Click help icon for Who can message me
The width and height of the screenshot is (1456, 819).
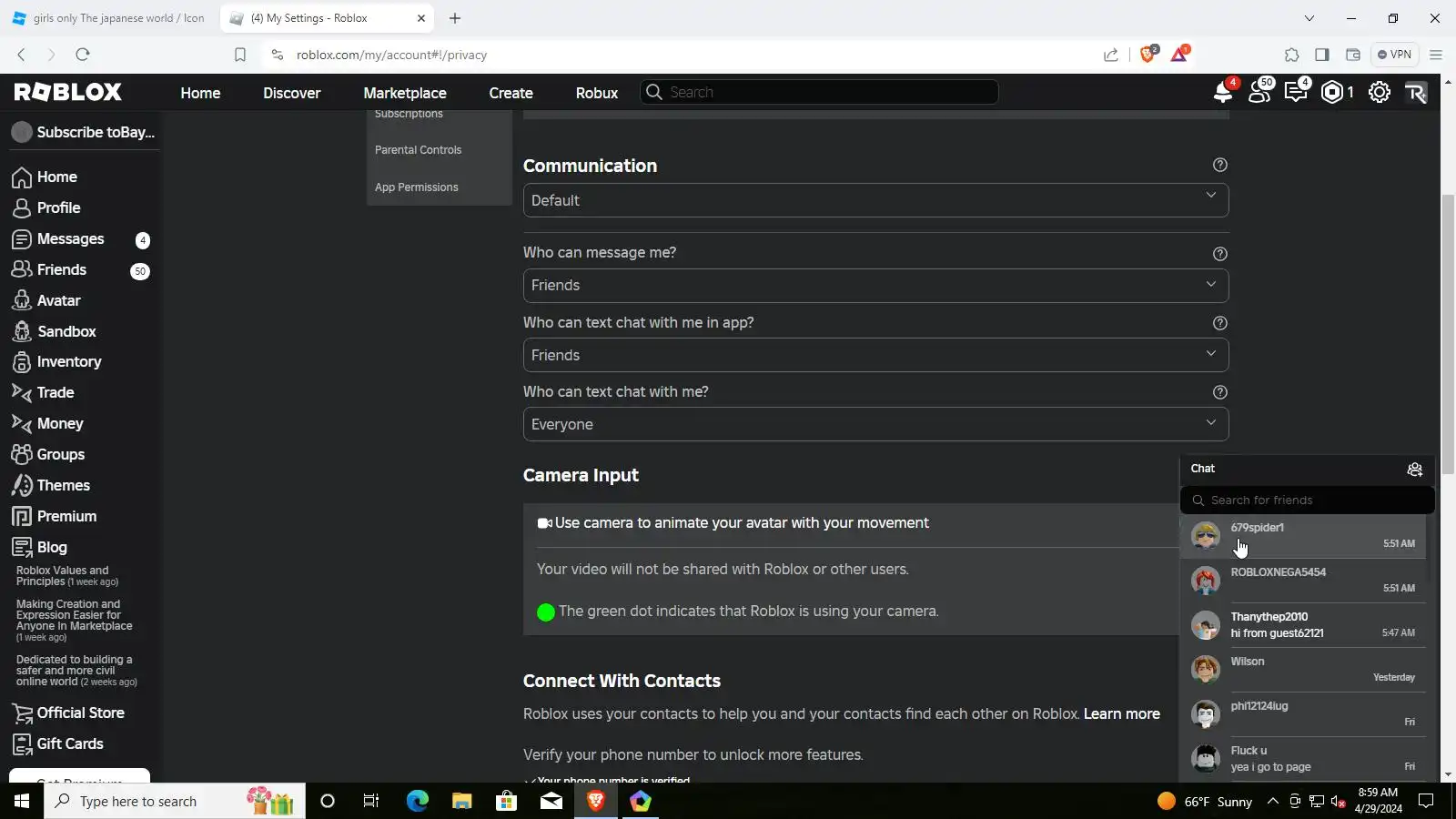tap(1220, 254)
